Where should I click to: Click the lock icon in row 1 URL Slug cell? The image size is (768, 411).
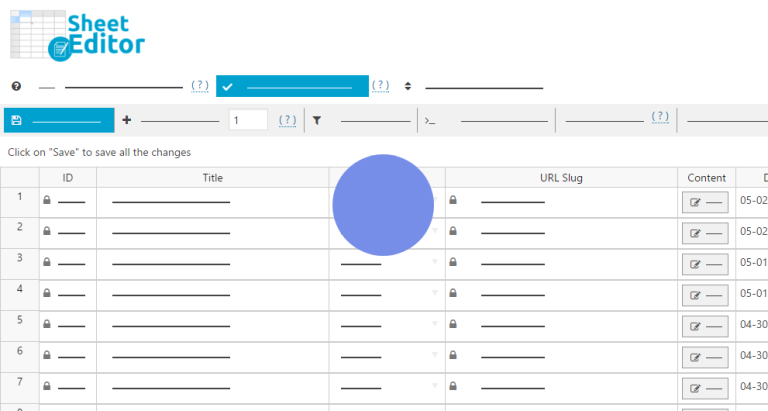pos(453,200)
